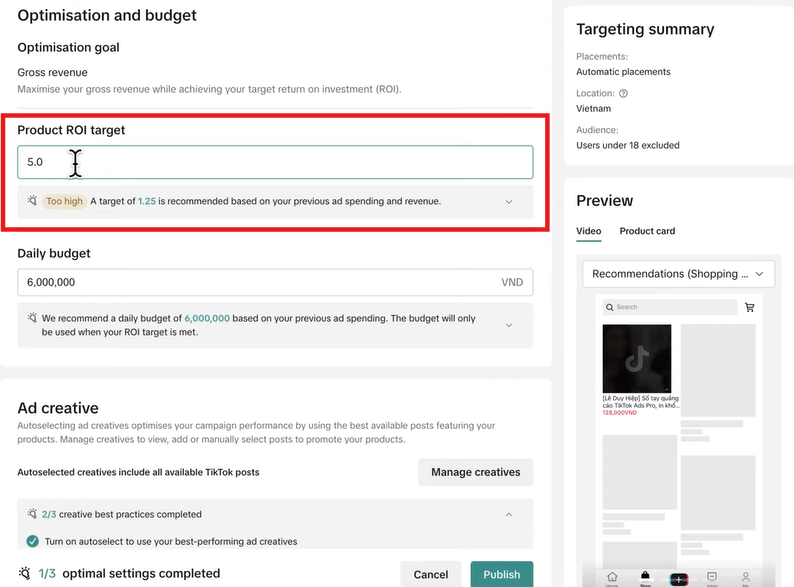Expand the ROI target recommendation chevron
Viewport: 794px width, 587px height.
tap(508, 202)
